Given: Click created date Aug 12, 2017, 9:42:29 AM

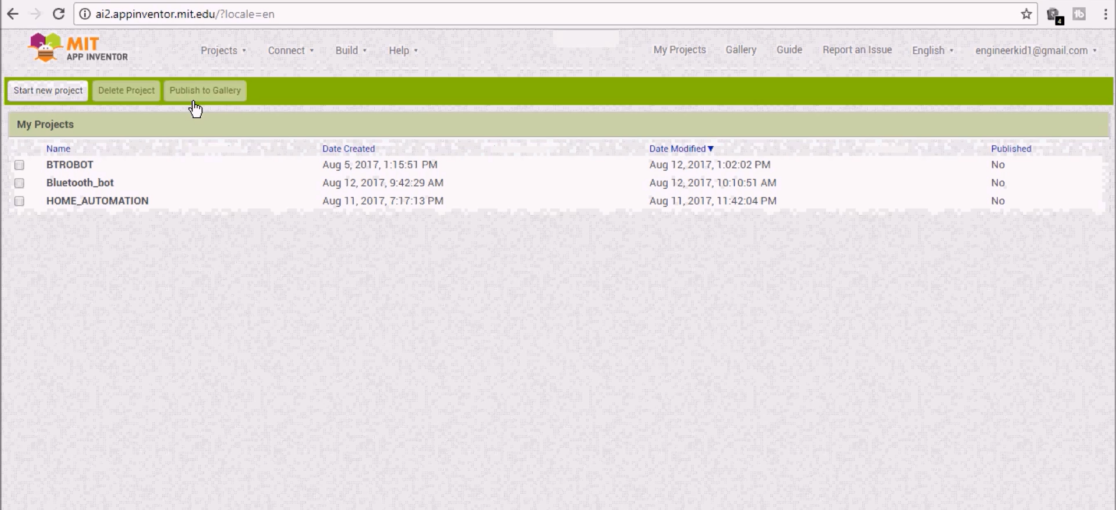Looking at the screenshot, I should [383, 183].
